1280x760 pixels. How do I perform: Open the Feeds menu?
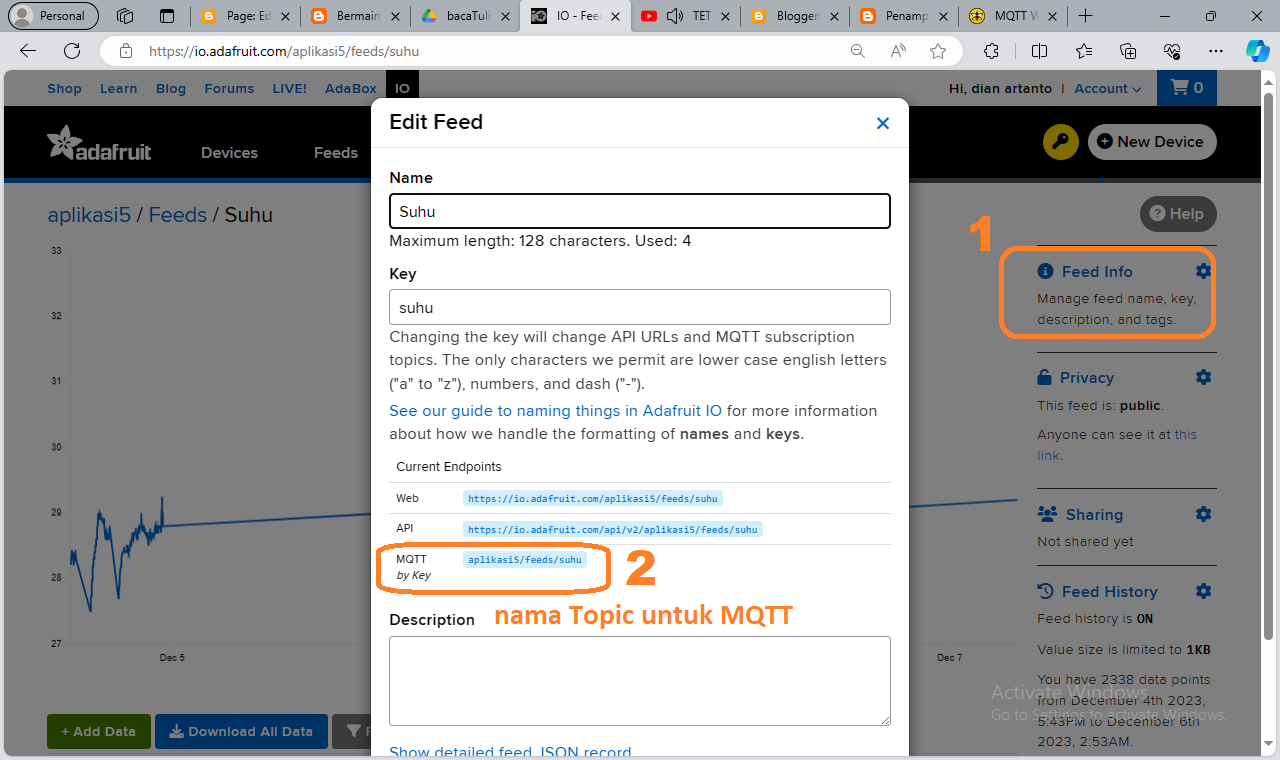point(335,152)
